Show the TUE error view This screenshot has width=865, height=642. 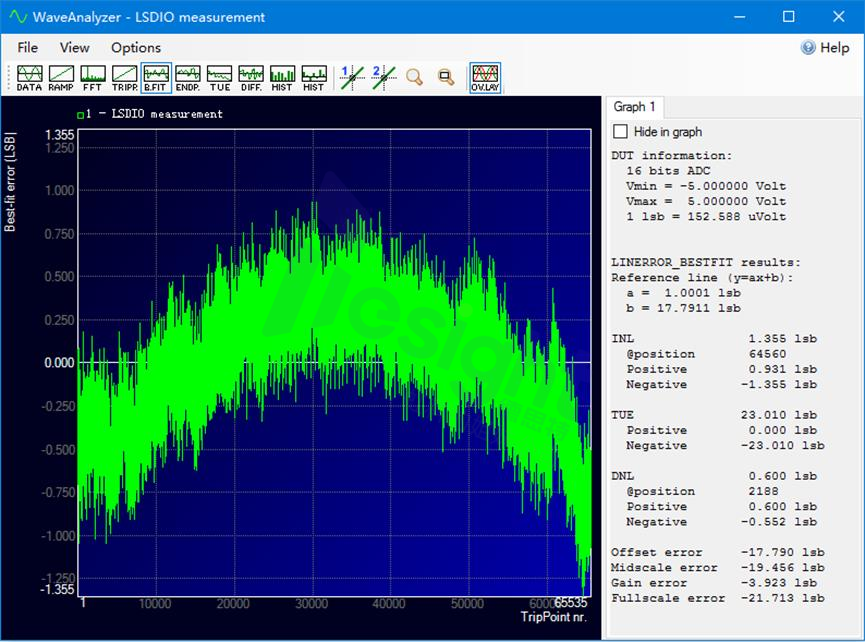[220, 78]
